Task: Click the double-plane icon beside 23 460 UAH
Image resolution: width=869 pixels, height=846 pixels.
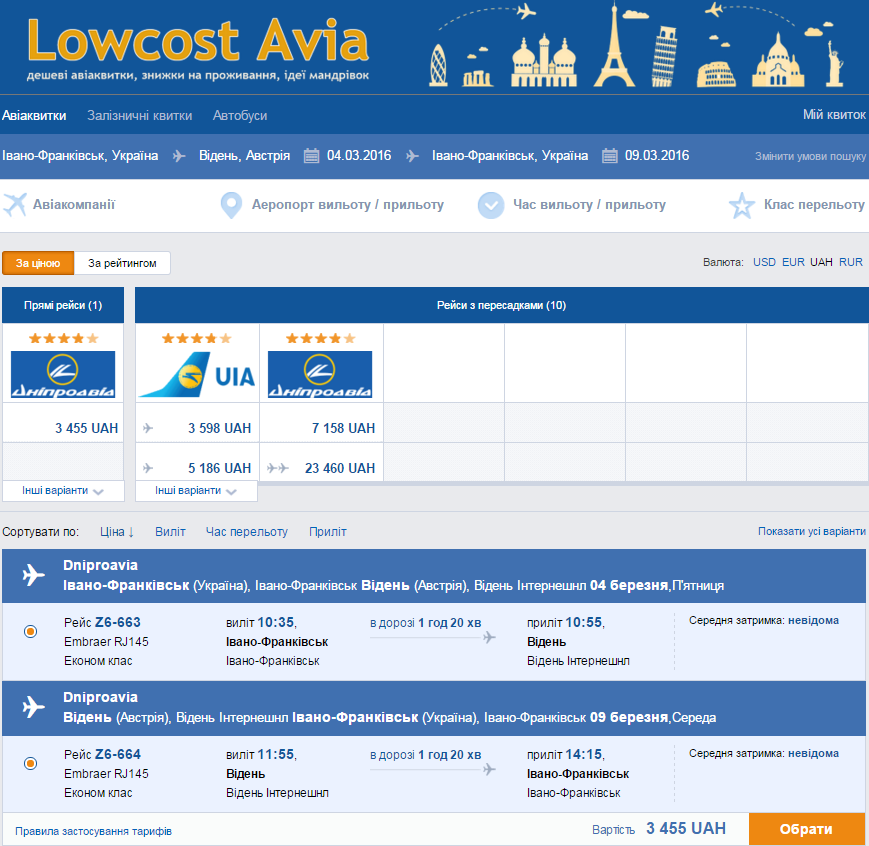Action: click(278, 468)
